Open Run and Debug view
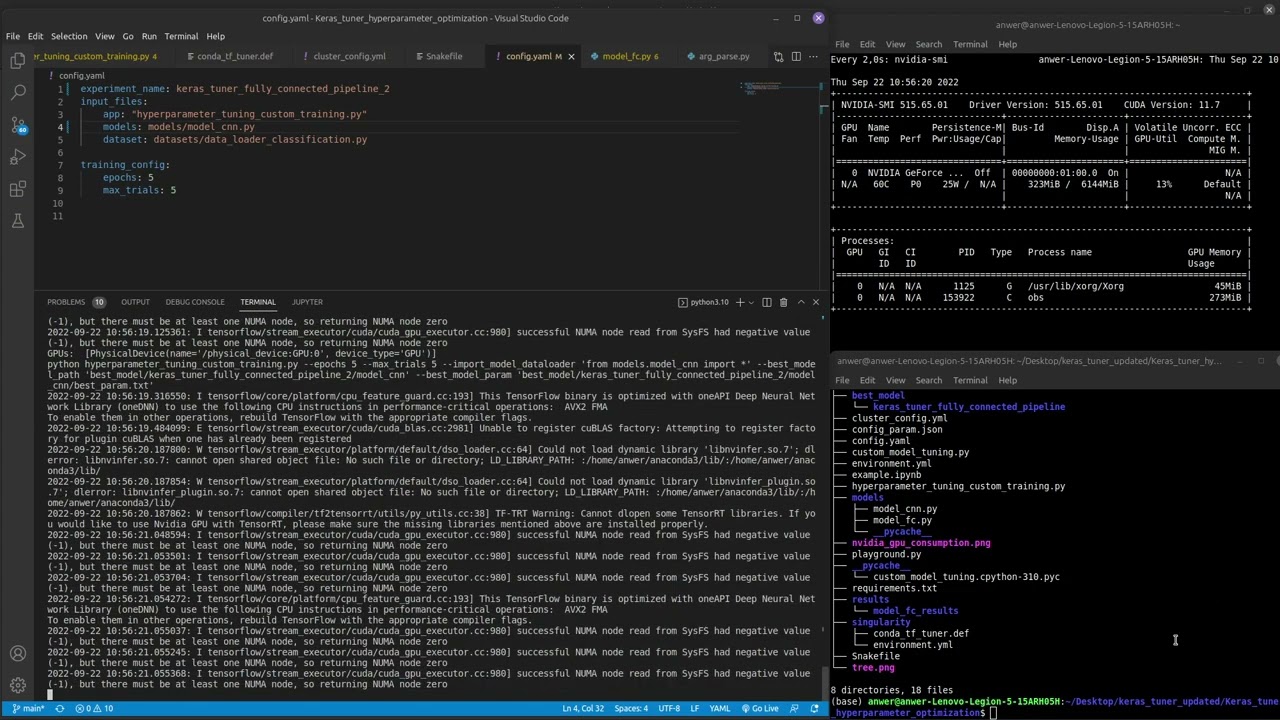1280x720 pixels. click(x=18, y=157)
